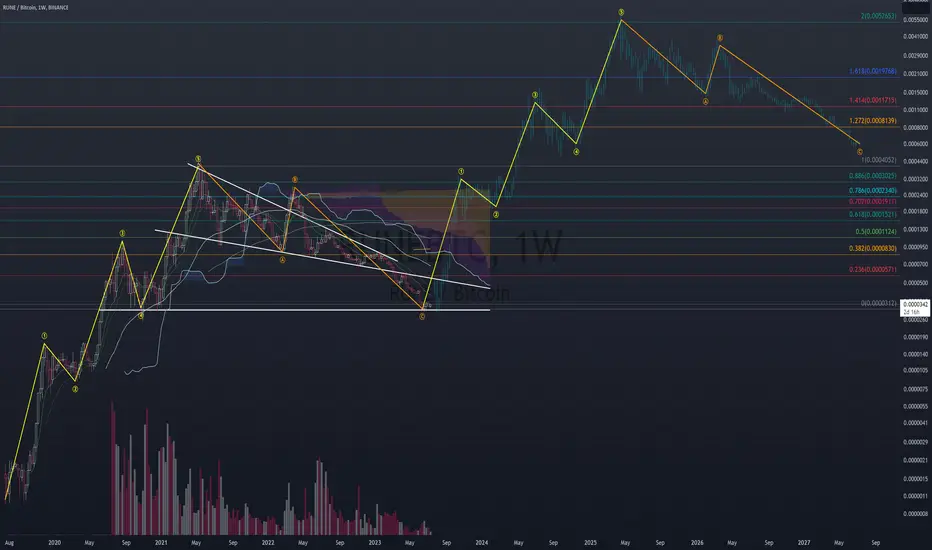Screen dimensions: 932x550
Task: Click 0.0000015 on the price scale
Action: (915, 479)
